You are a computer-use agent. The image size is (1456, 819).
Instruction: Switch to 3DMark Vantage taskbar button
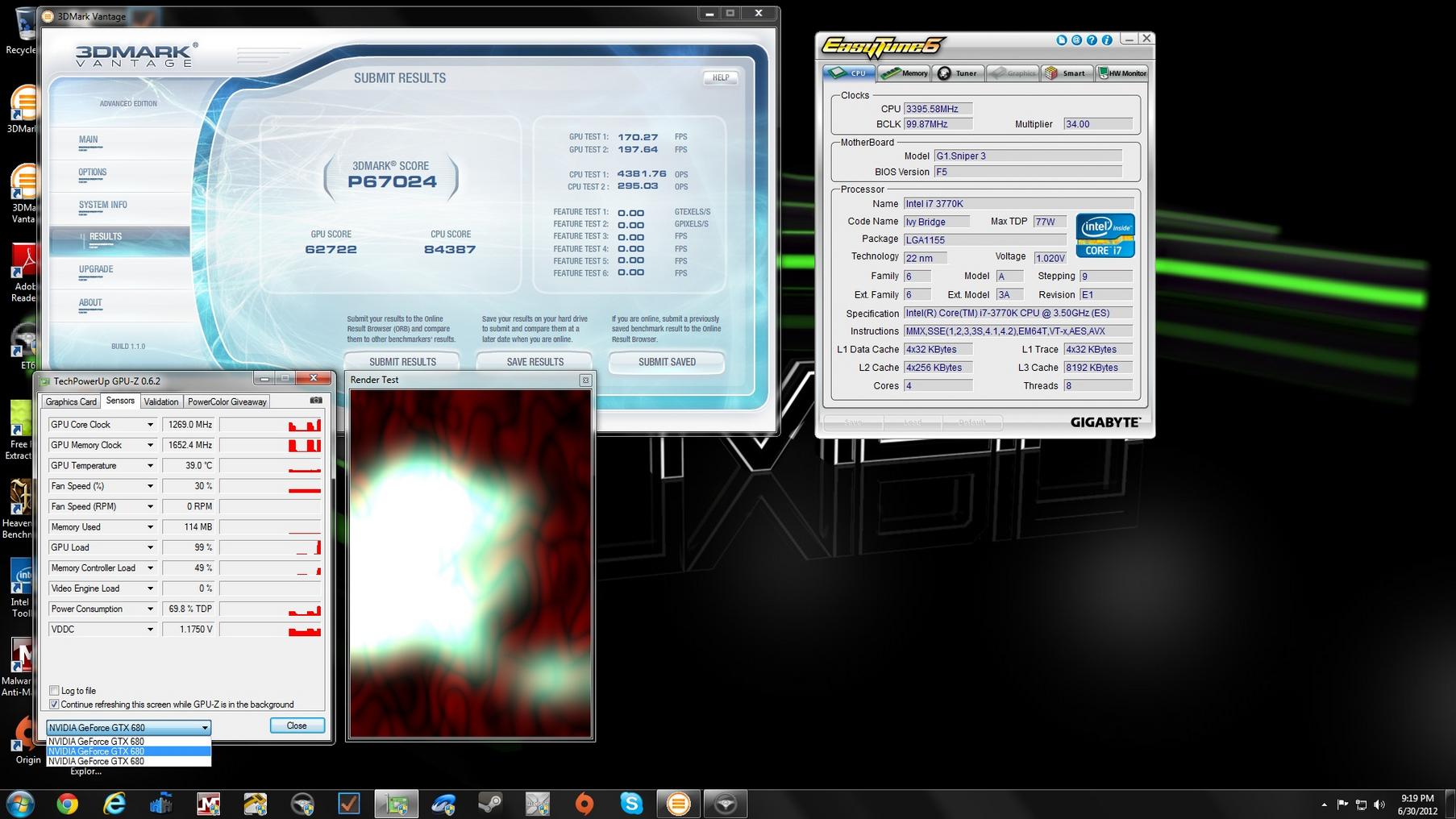(678, 804)
